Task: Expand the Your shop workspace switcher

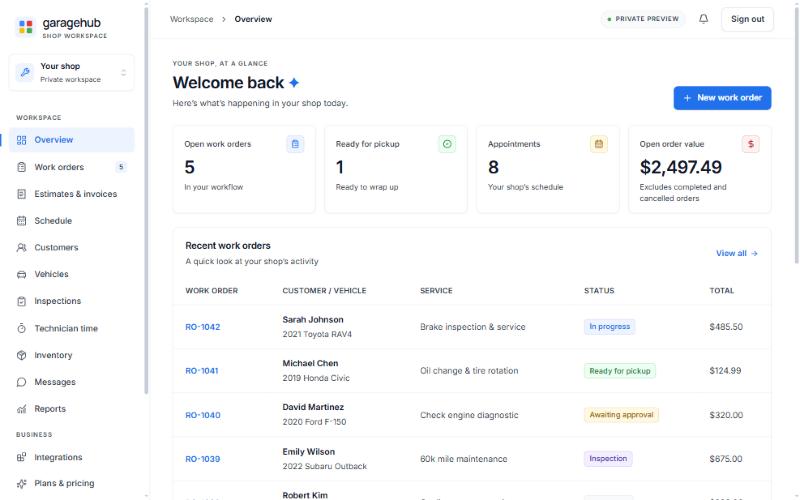Action: 71,72
